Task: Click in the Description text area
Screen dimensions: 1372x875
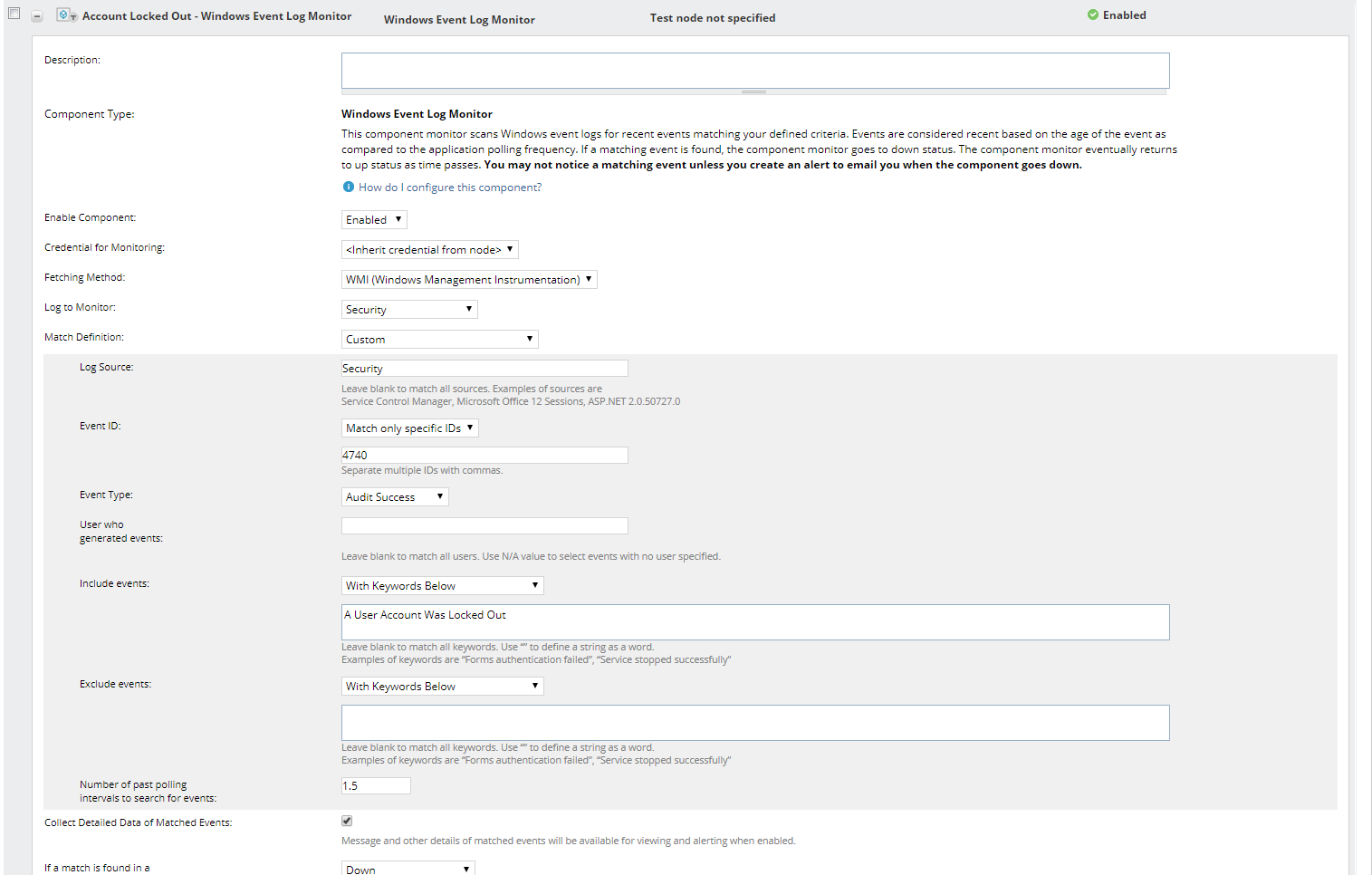Action: coord(755,71)
